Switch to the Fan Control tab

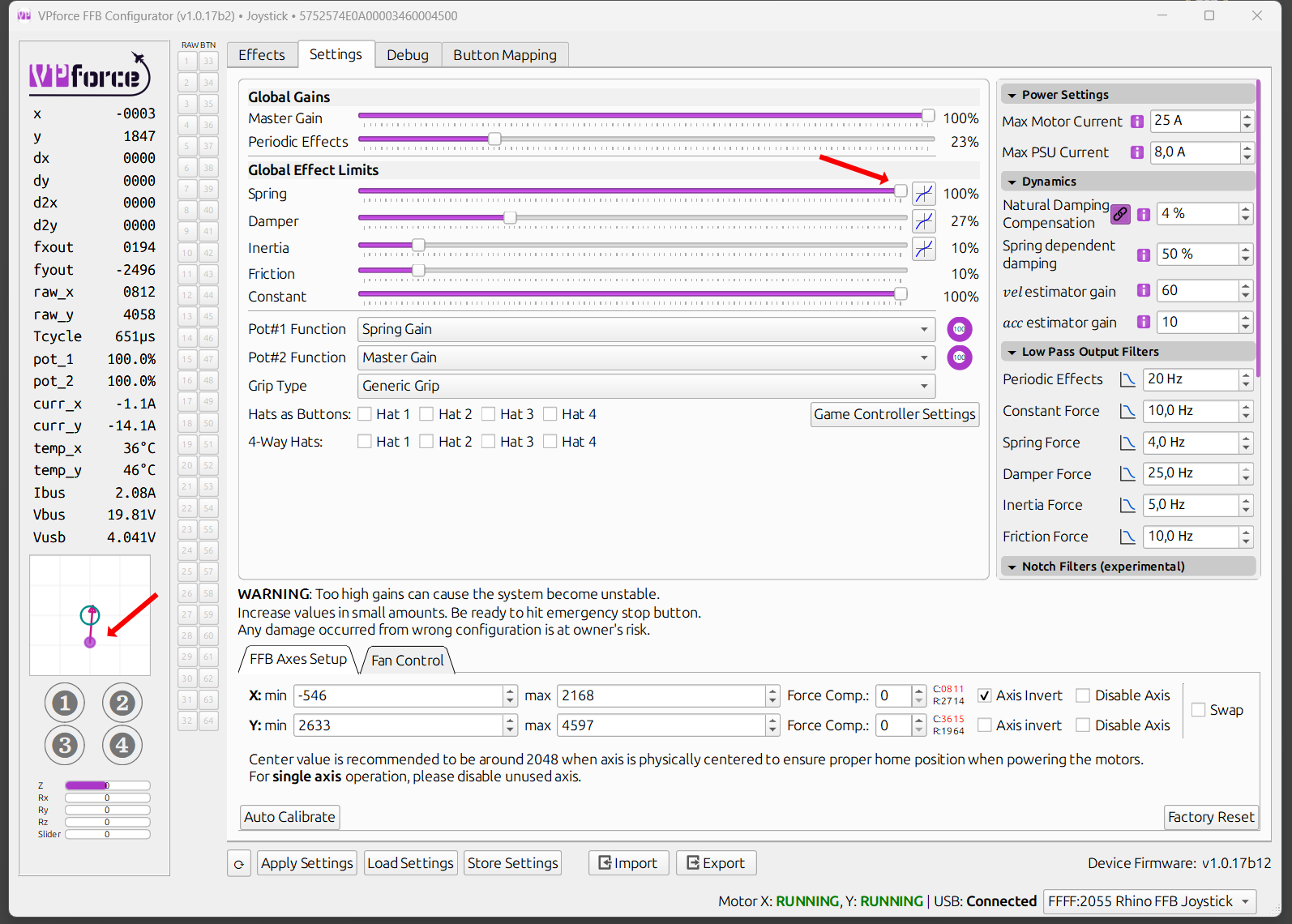[x=408, y=661]
